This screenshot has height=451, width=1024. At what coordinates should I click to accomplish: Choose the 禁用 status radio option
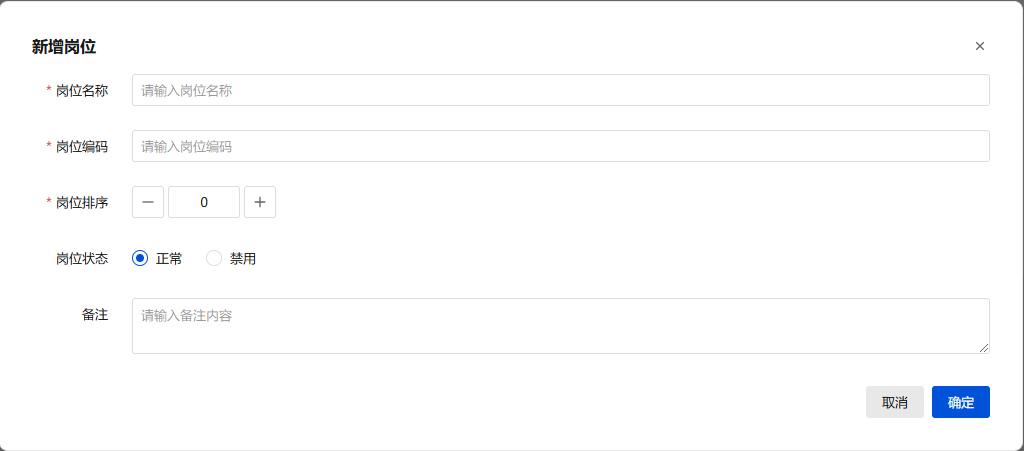coord(214,258)
